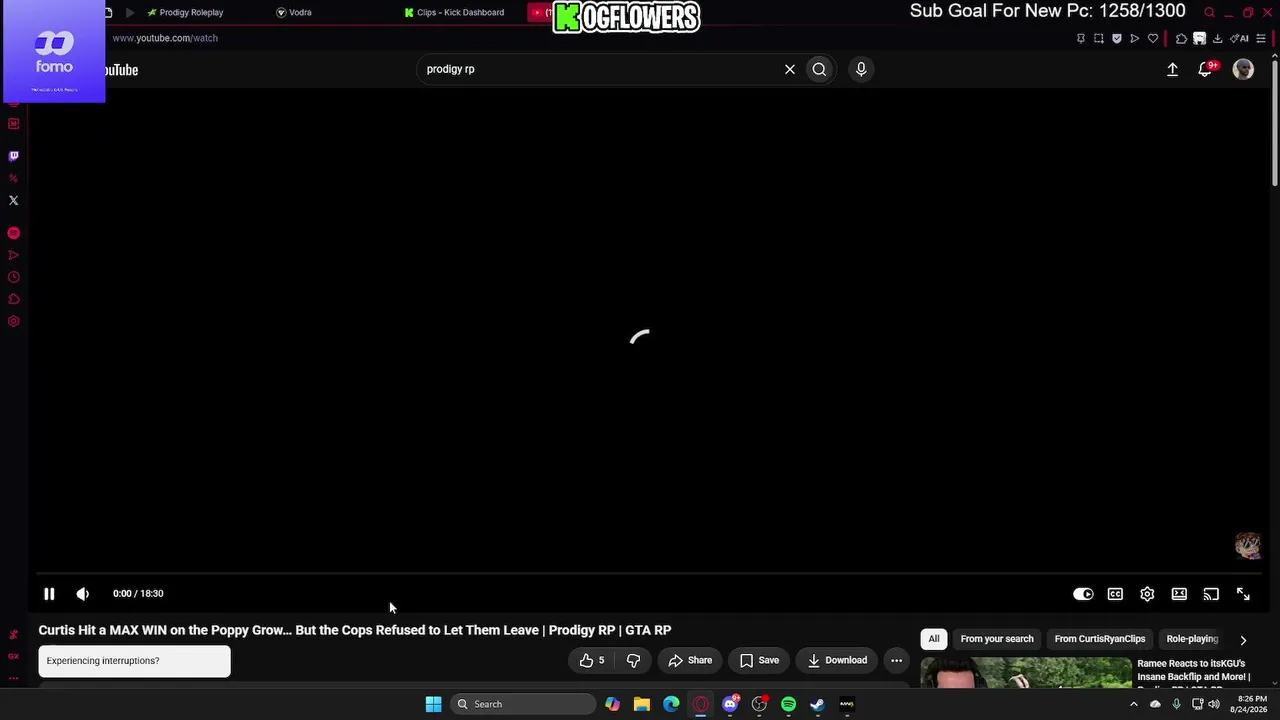Open YouTube notifications bell
1280x720 pixels.
coord(1205,69)
